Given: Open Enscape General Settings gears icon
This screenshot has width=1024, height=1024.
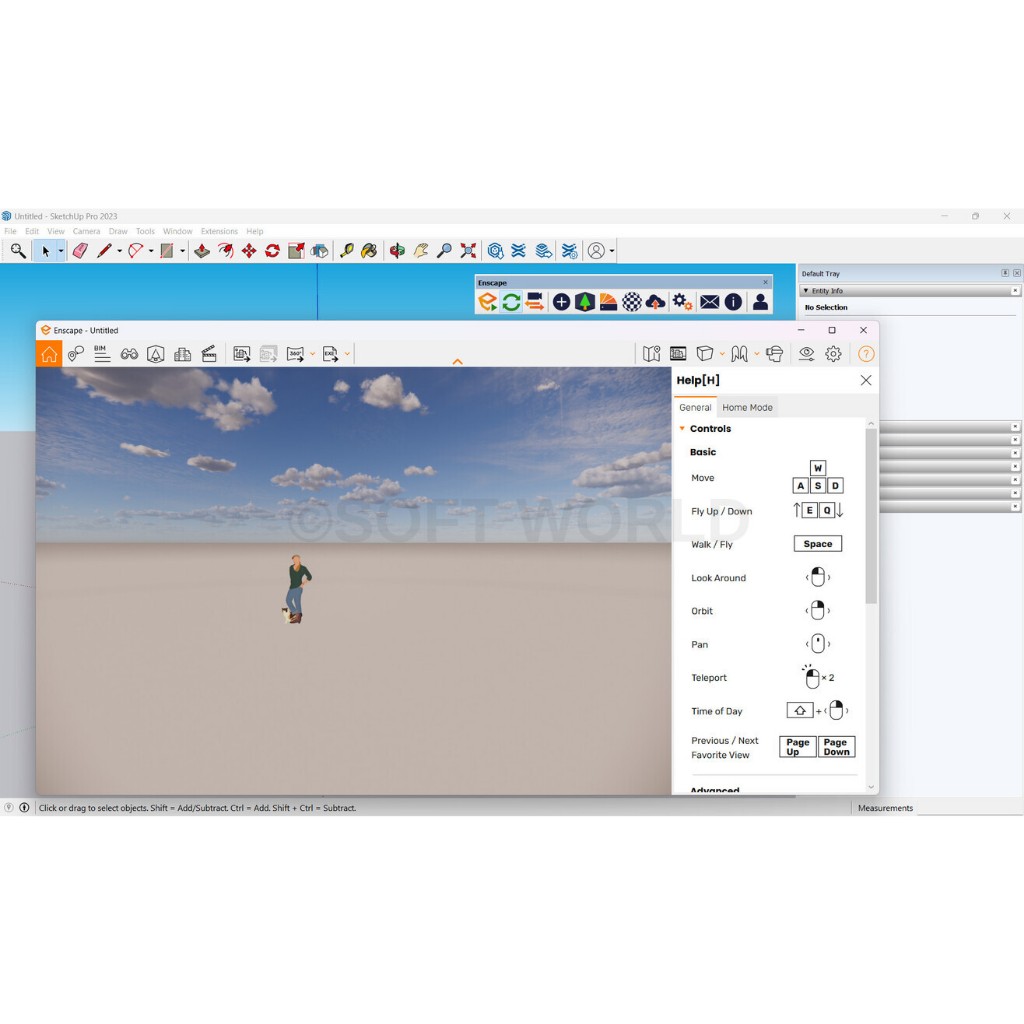Looking at the screenshot, I should (x=682, y=302).
